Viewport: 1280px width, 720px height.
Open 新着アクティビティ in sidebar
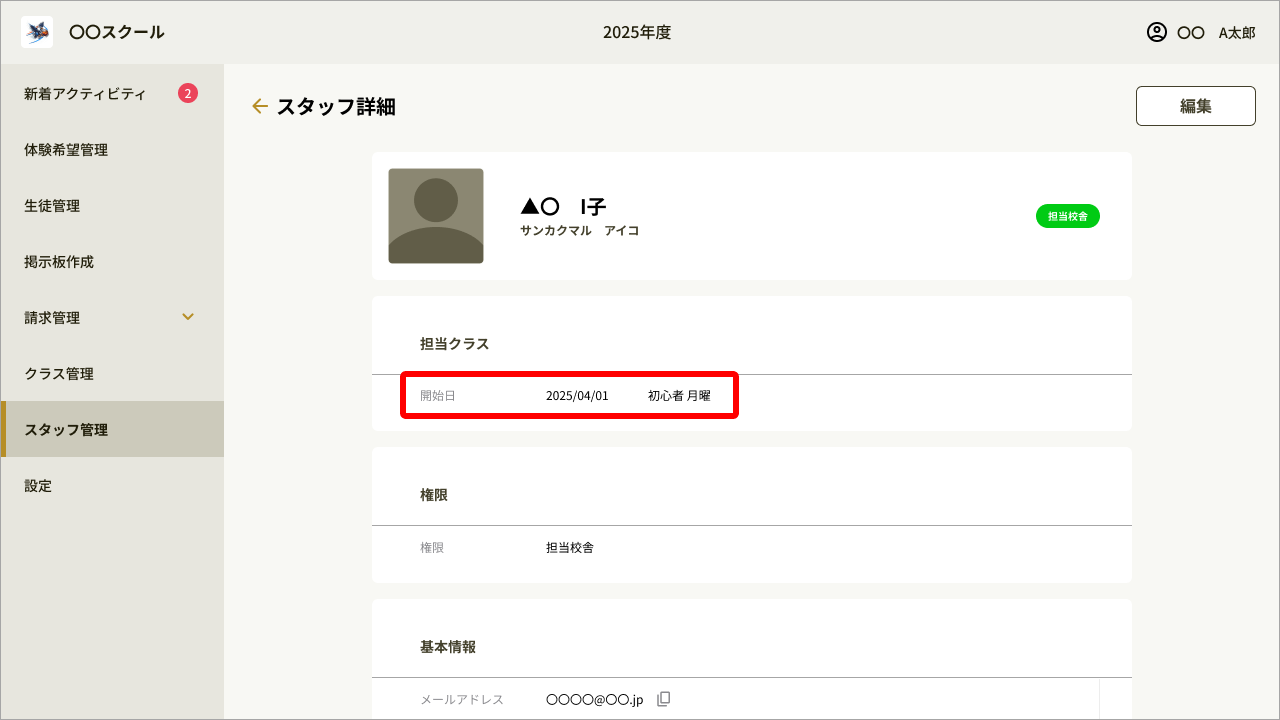coord(85,94)
